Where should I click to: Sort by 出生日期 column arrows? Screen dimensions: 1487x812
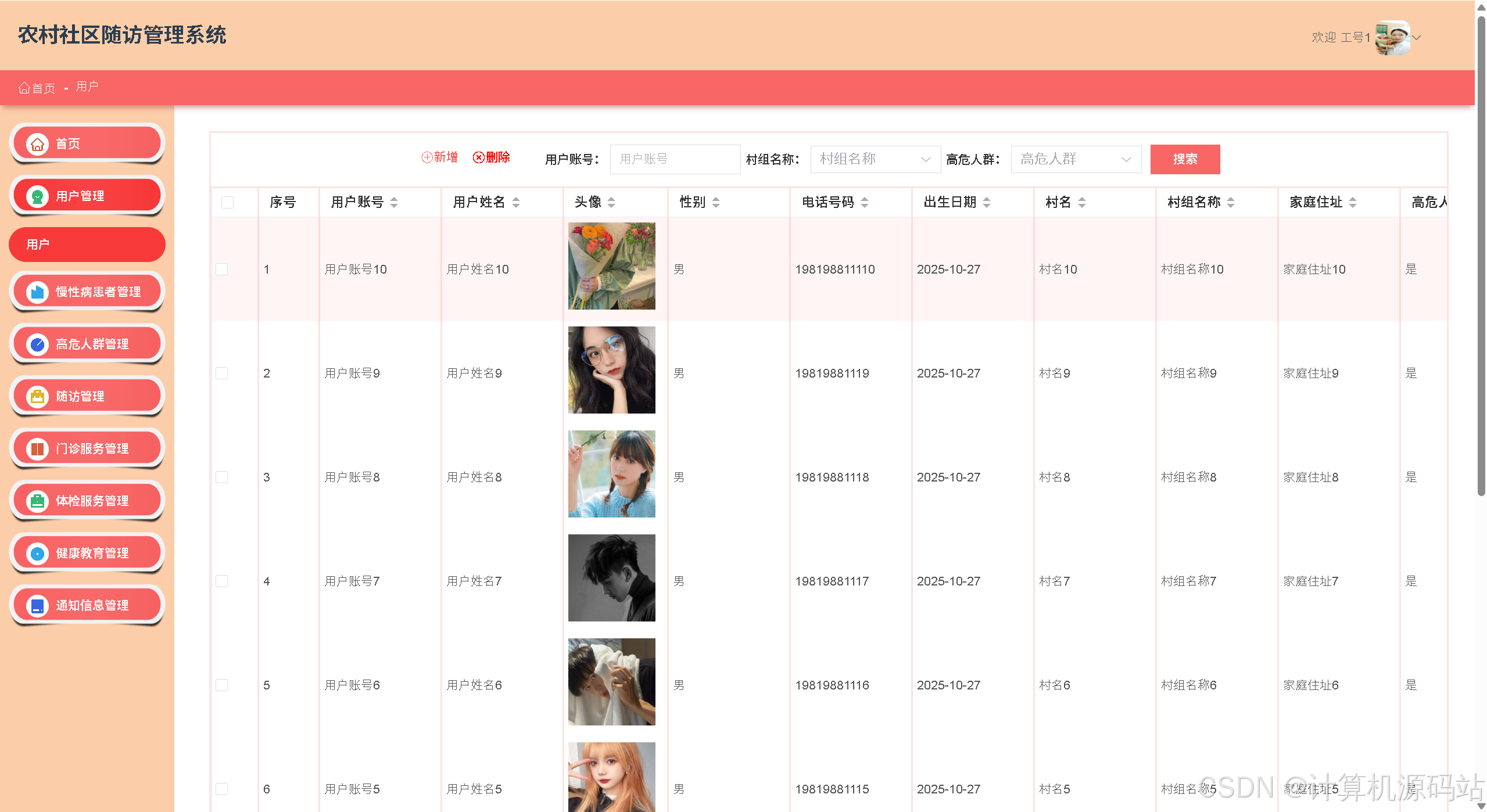(987, 202)
